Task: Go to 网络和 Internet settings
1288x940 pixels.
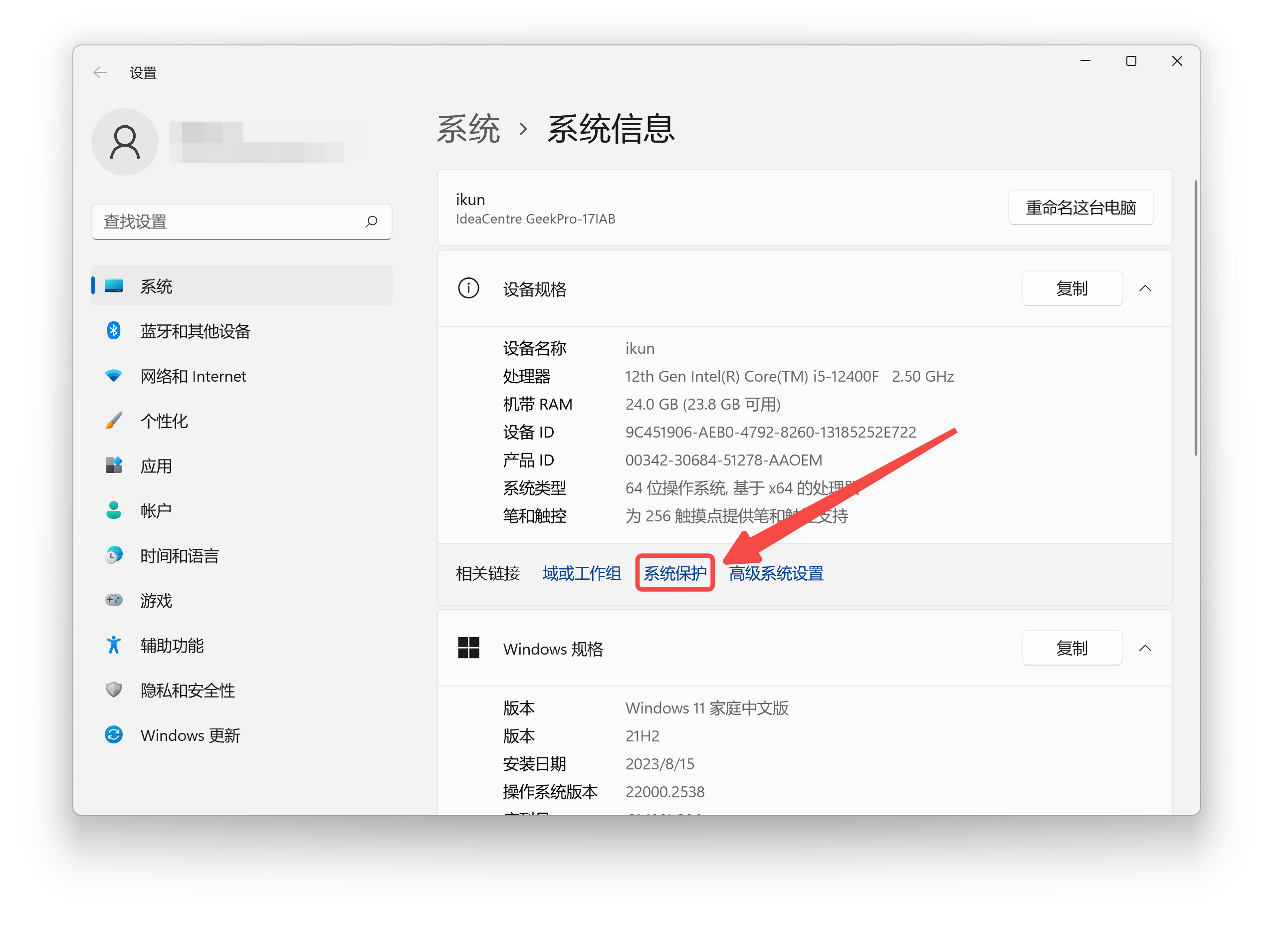Action: coord(242,376)
